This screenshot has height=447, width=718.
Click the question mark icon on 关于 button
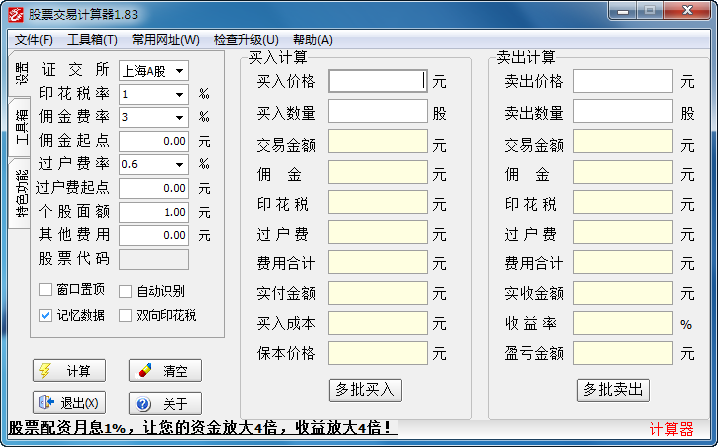coord(143,403)
